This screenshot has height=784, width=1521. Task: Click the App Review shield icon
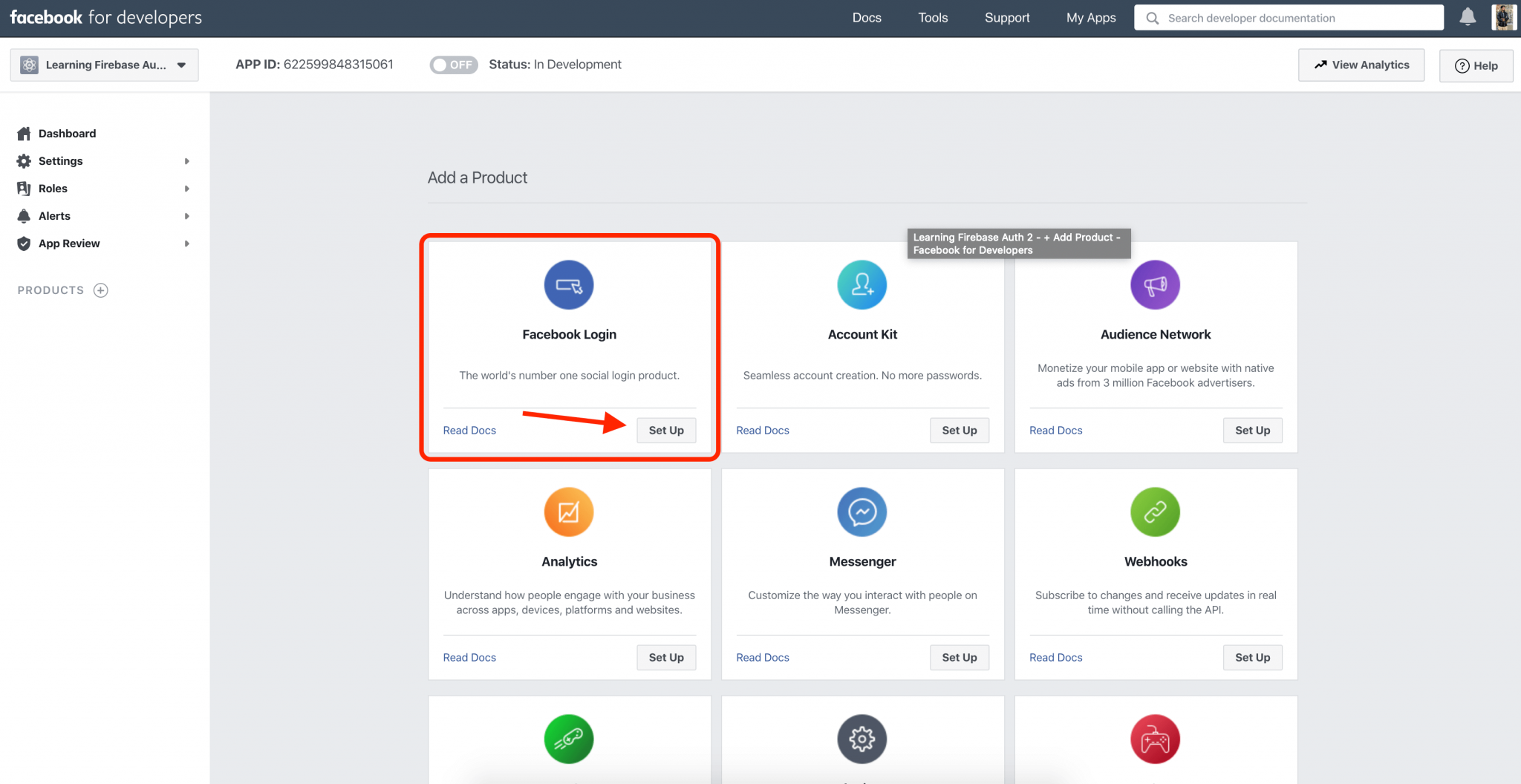(24, 244)
